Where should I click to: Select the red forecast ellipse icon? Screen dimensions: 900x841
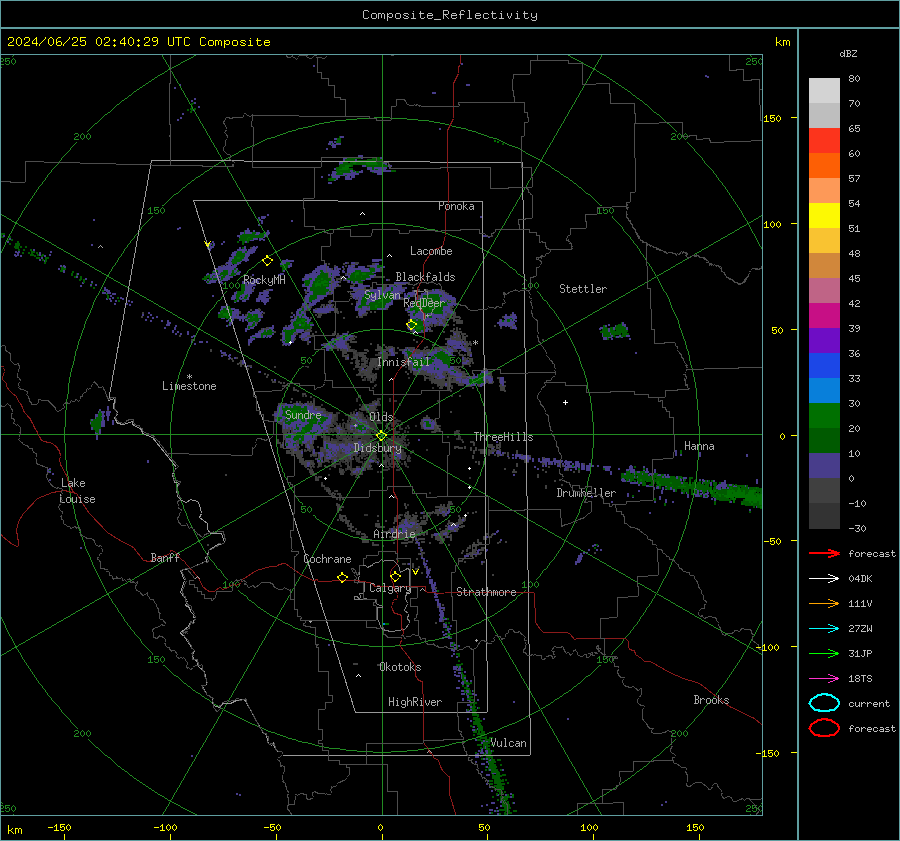coord(824,728)
